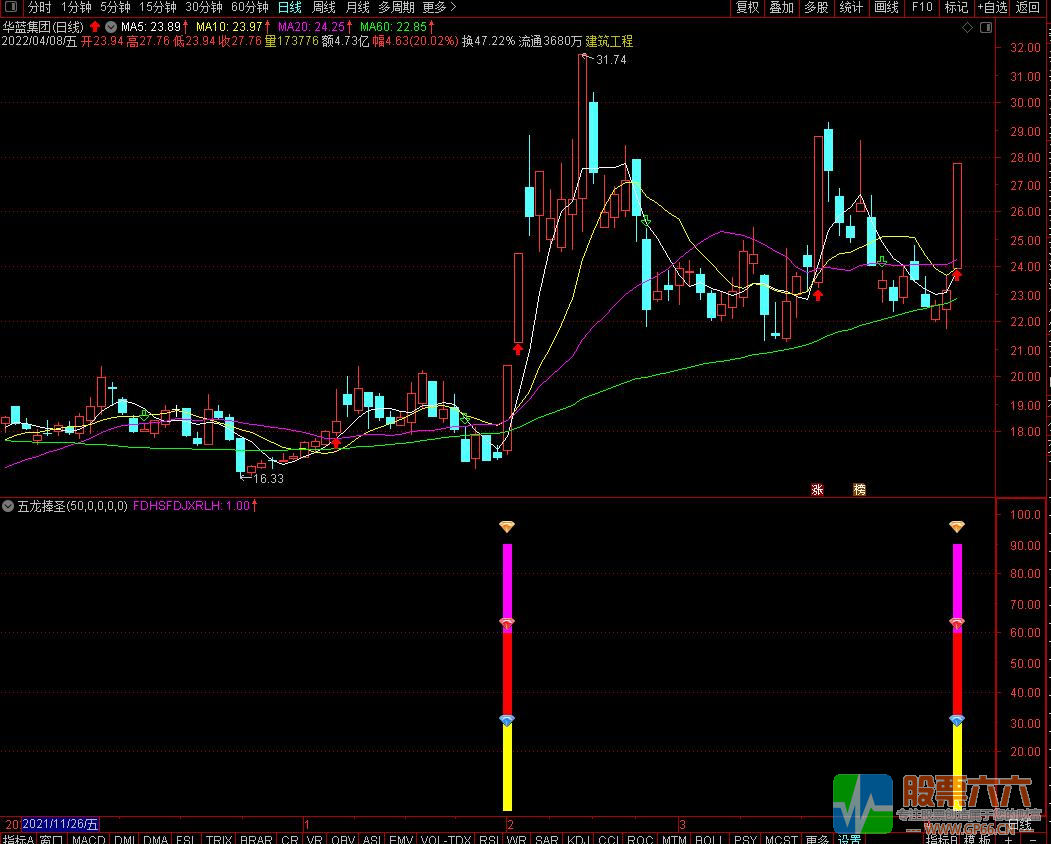Viewport: 1051px width, 844px height.
Task: Add stock with the +自选 button
Action: (x=992, y=7)
